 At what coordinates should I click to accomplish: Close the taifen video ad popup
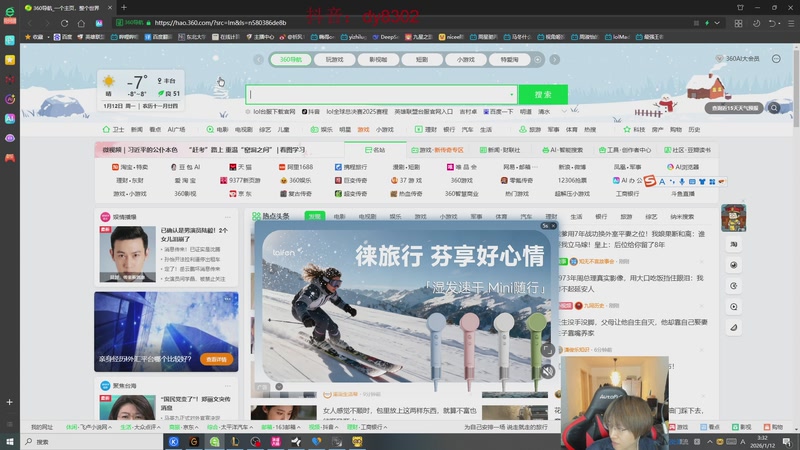click(x=554, y=226)
